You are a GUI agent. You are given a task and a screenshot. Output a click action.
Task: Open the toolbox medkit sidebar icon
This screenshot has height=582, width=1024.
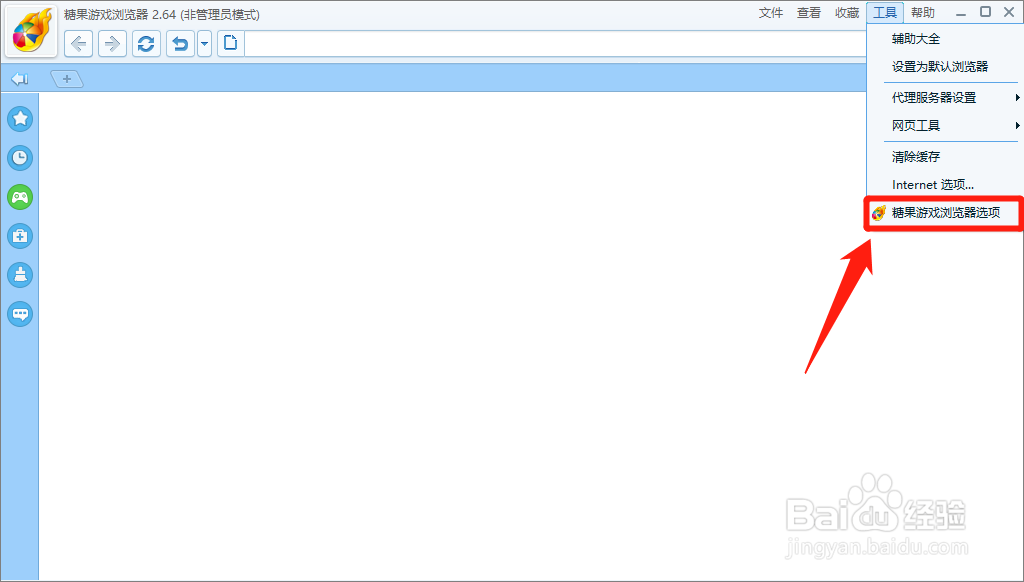20,236
